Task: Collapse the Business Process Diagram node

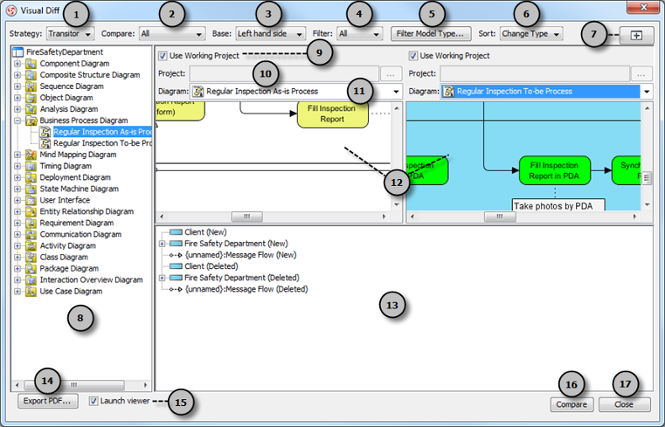Action: [x=17, y=121]
